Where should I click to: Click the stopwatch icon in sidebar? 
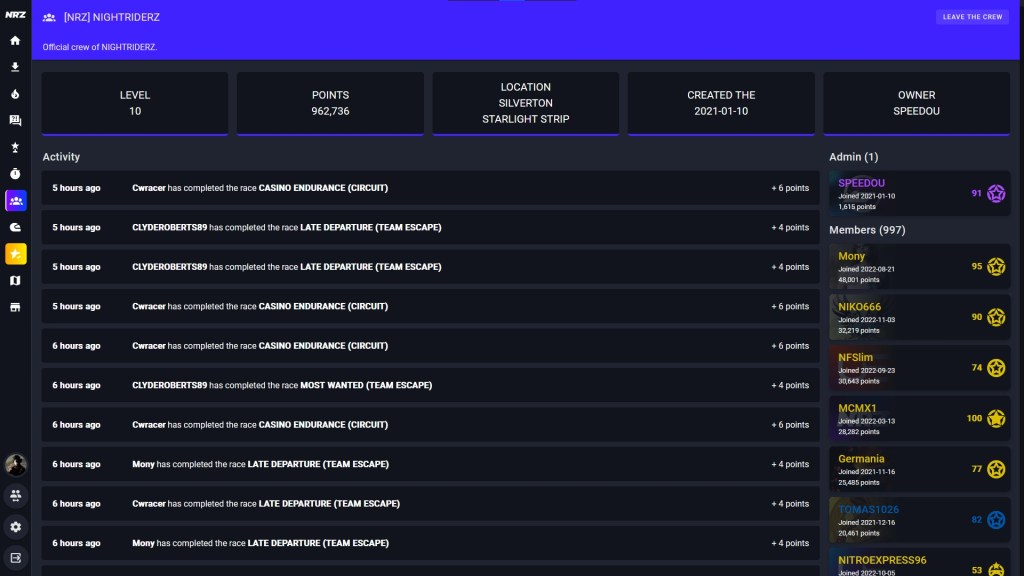coord(15,174)
